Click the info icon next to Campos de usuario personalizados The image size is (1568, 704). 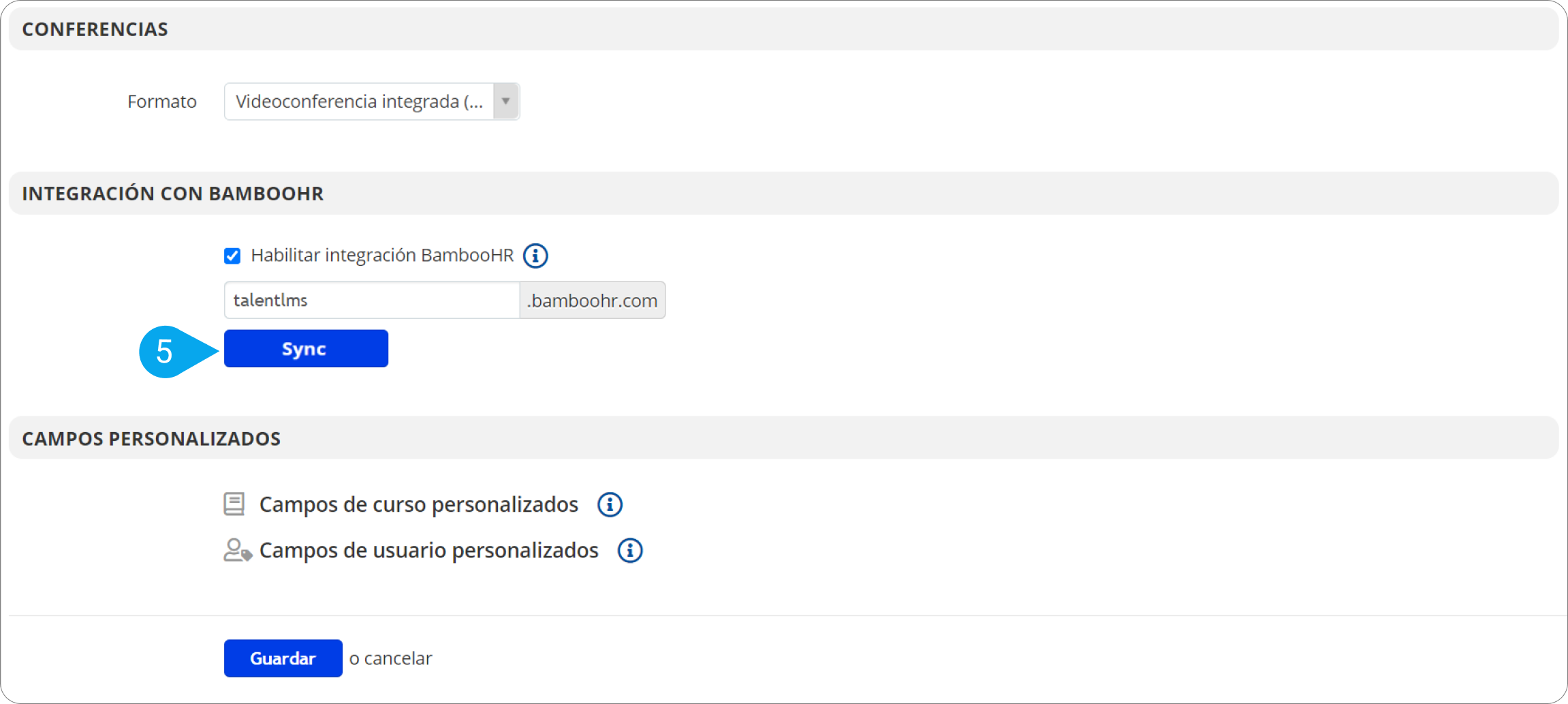(x=630, y=551)
